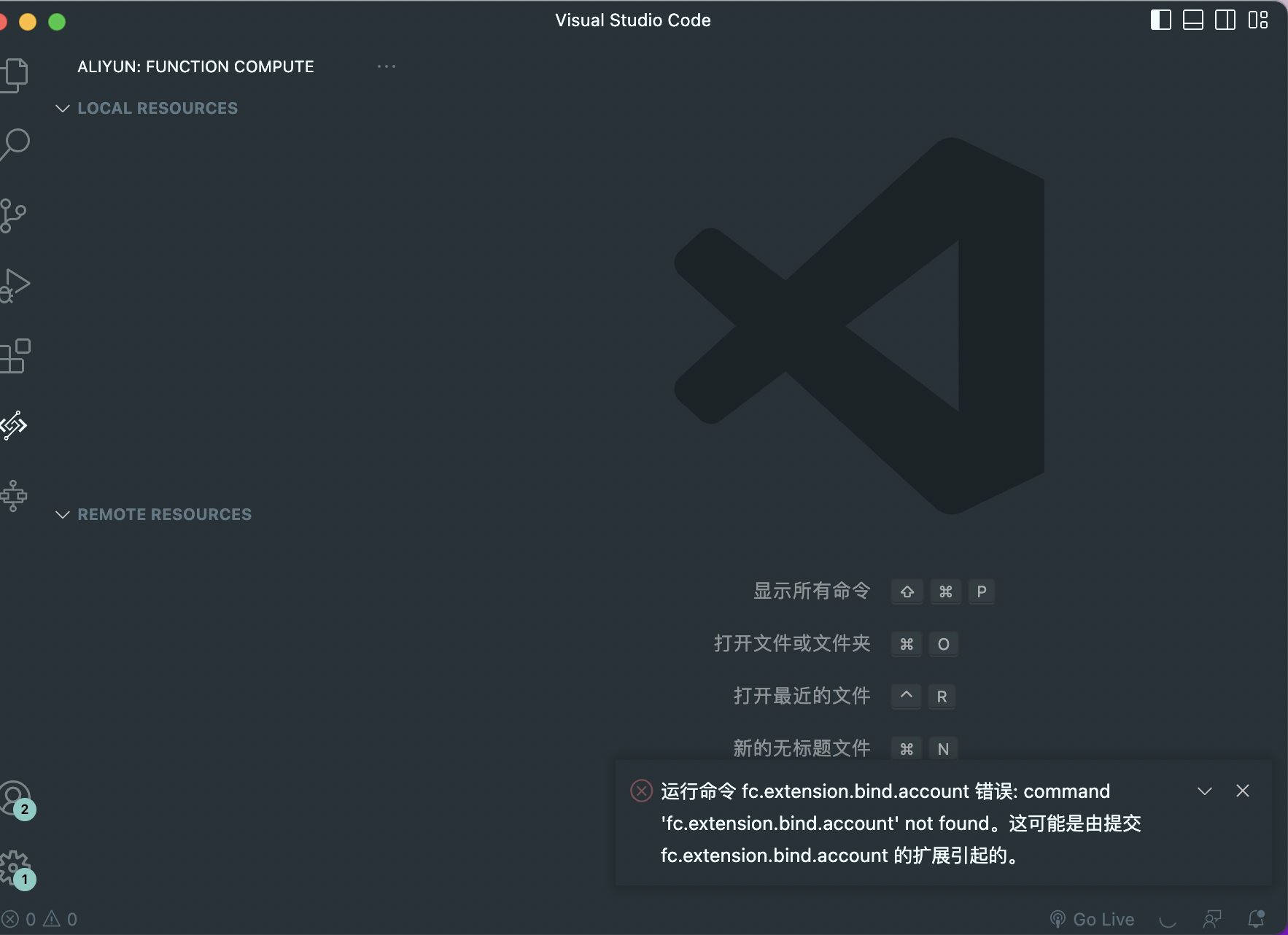
Task: Click the green zoom window button
Action: [57, 22]
